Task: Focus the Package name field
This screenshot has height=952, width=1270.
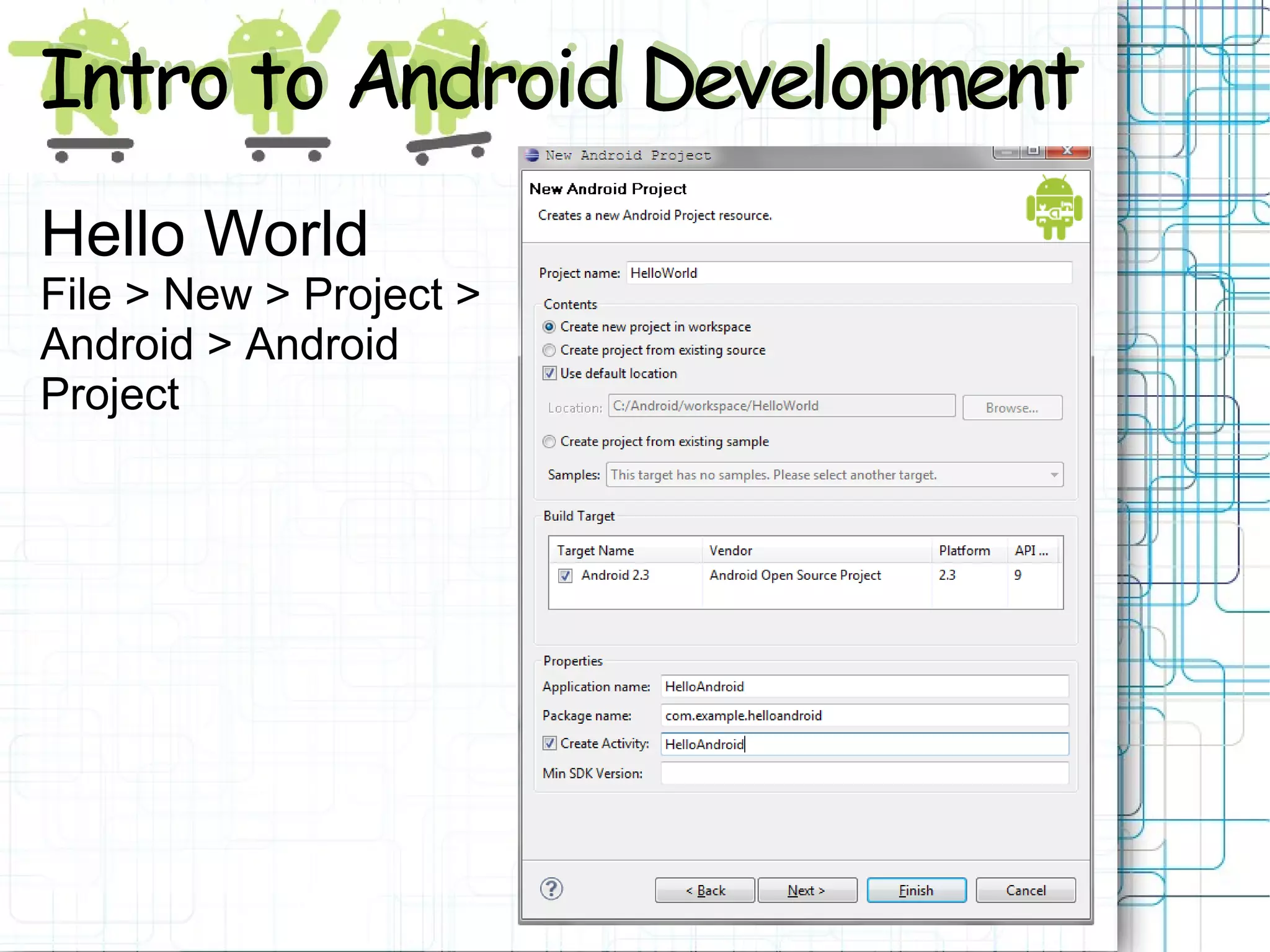Action: click(x=864, y=715)
